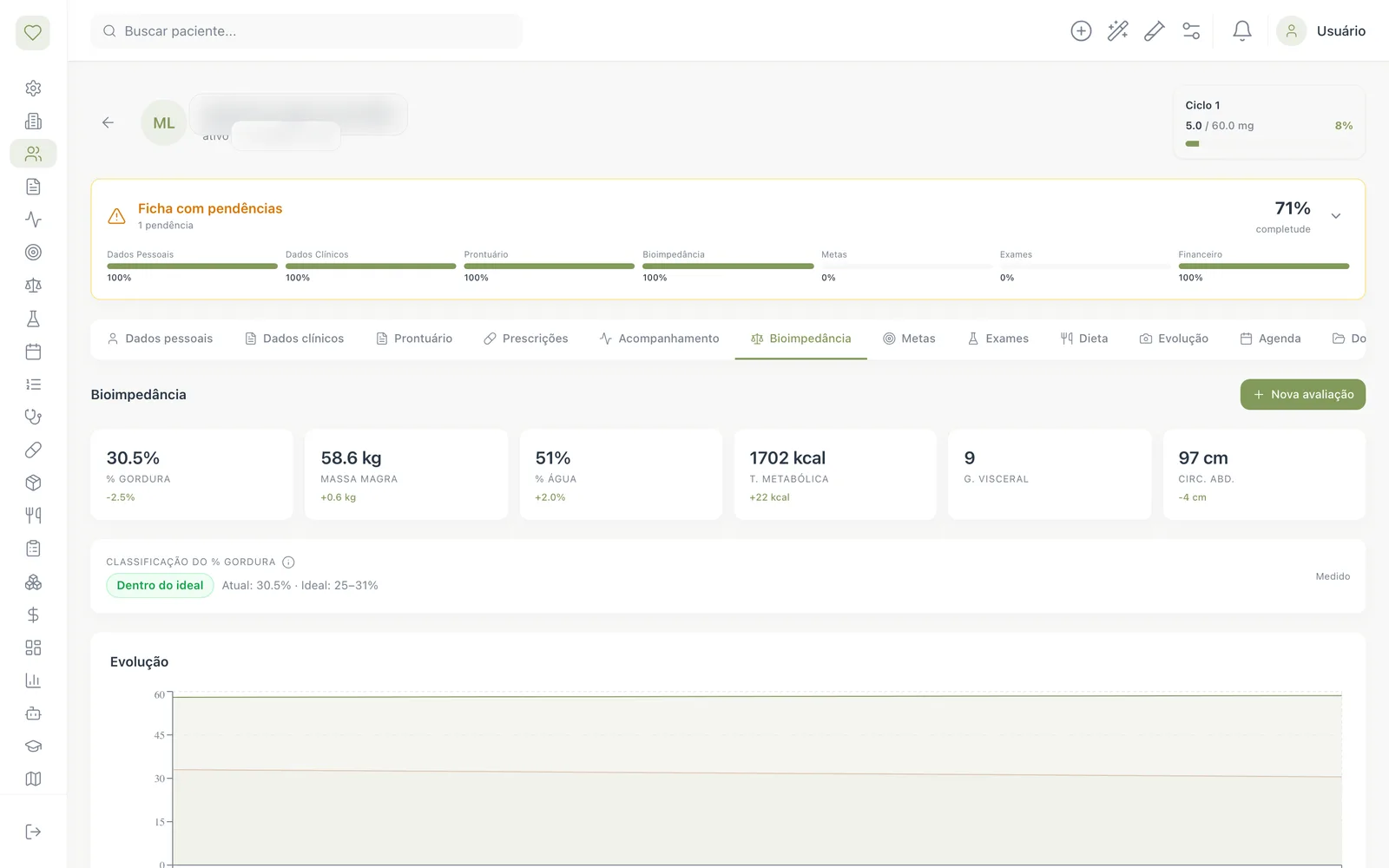This screenshot has height=868, width=1389.
Task: Click the Ciclo 1 dosage progress bar
Action: click(x=1268, y=144)
